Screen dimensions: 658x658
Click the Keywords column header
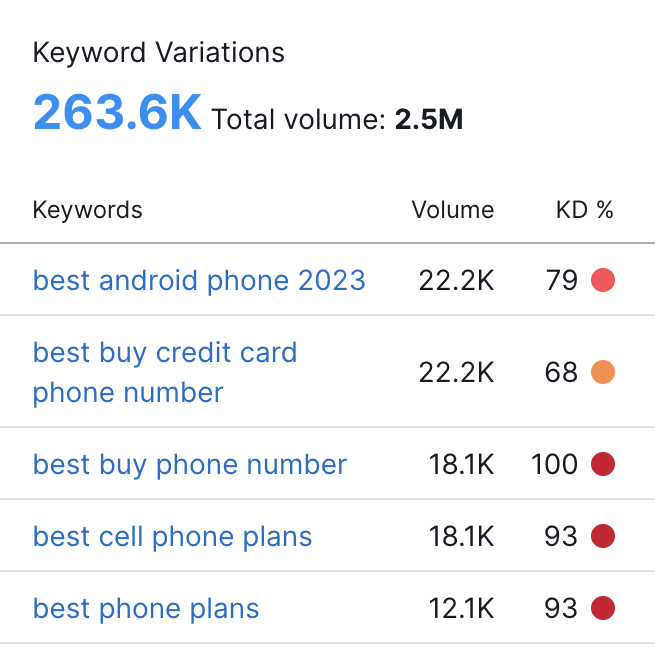tap(88, 210)
